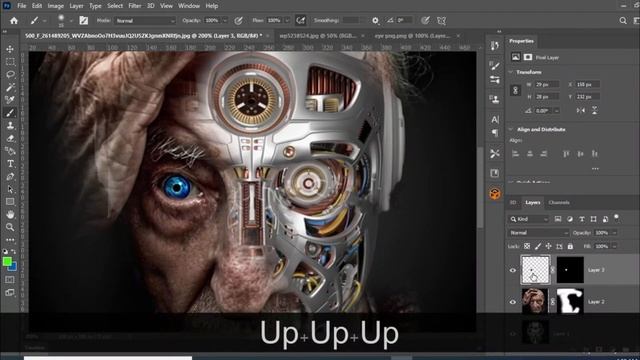Select the Magic Wand tool
Viewport: 640px width, 360px height.
(x=10, y=87)
